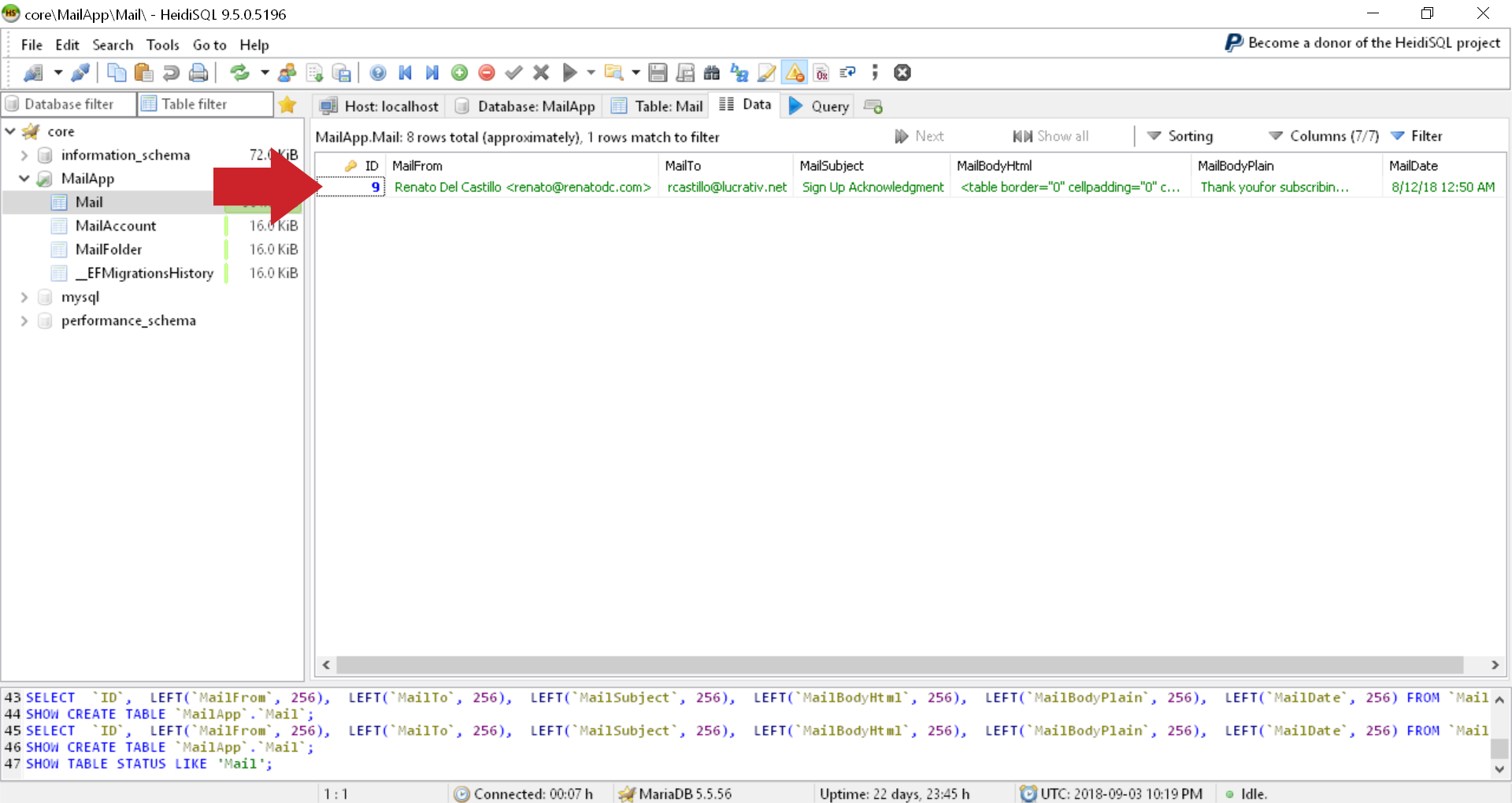The height and width of the screenshot is (803, 1512).
Task: Select the MailAccount table in tree
Action: pyautogui.click(x=116, y=226)
